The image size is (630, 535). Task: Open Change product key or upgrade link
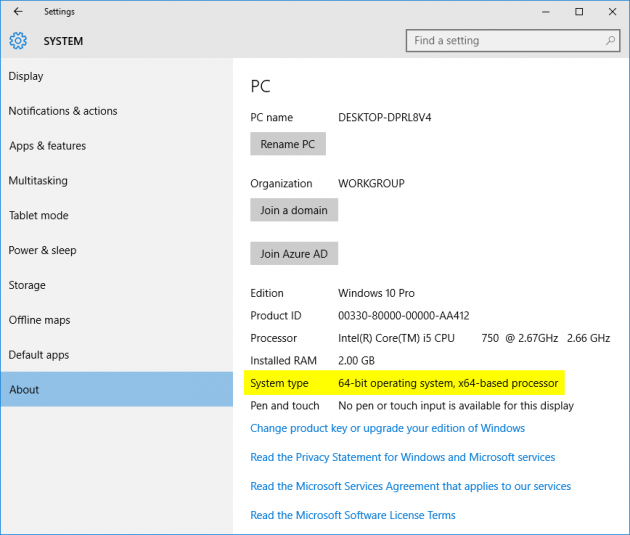pos(387,428)
